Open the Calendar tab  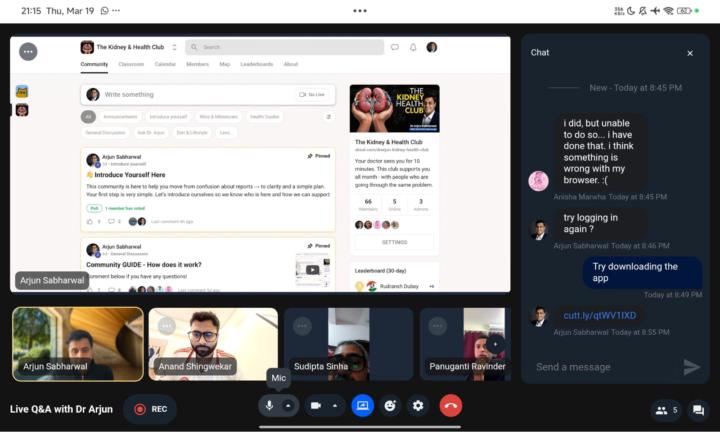pyautogui.click(x=165, y=64)
